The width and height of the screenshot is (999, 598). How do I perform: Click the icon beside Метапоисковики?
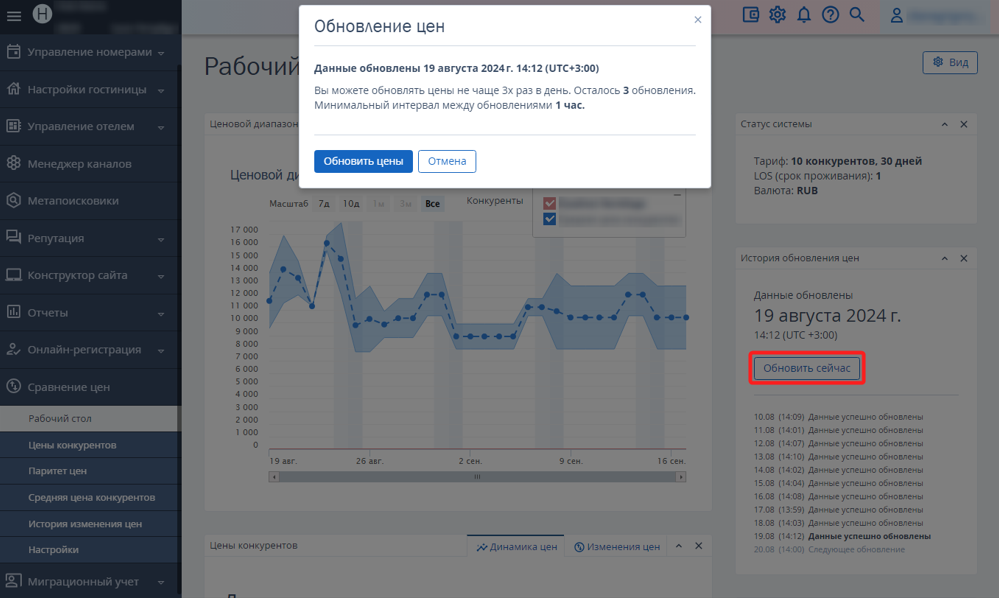tap(13, 200)
